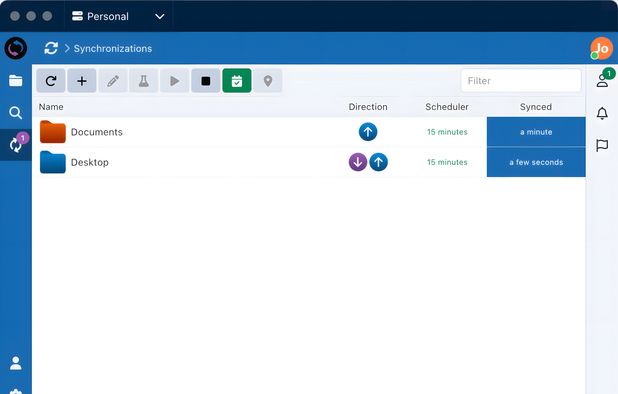Click the orange Documents folder icon
Viewport: 618px width, 394px height.
pyautogui.click(x=53, y=132)
